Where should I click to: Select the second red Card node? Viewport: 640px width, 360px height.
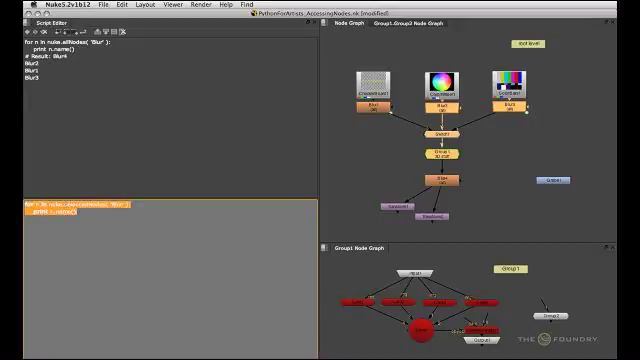pos(398,302)
